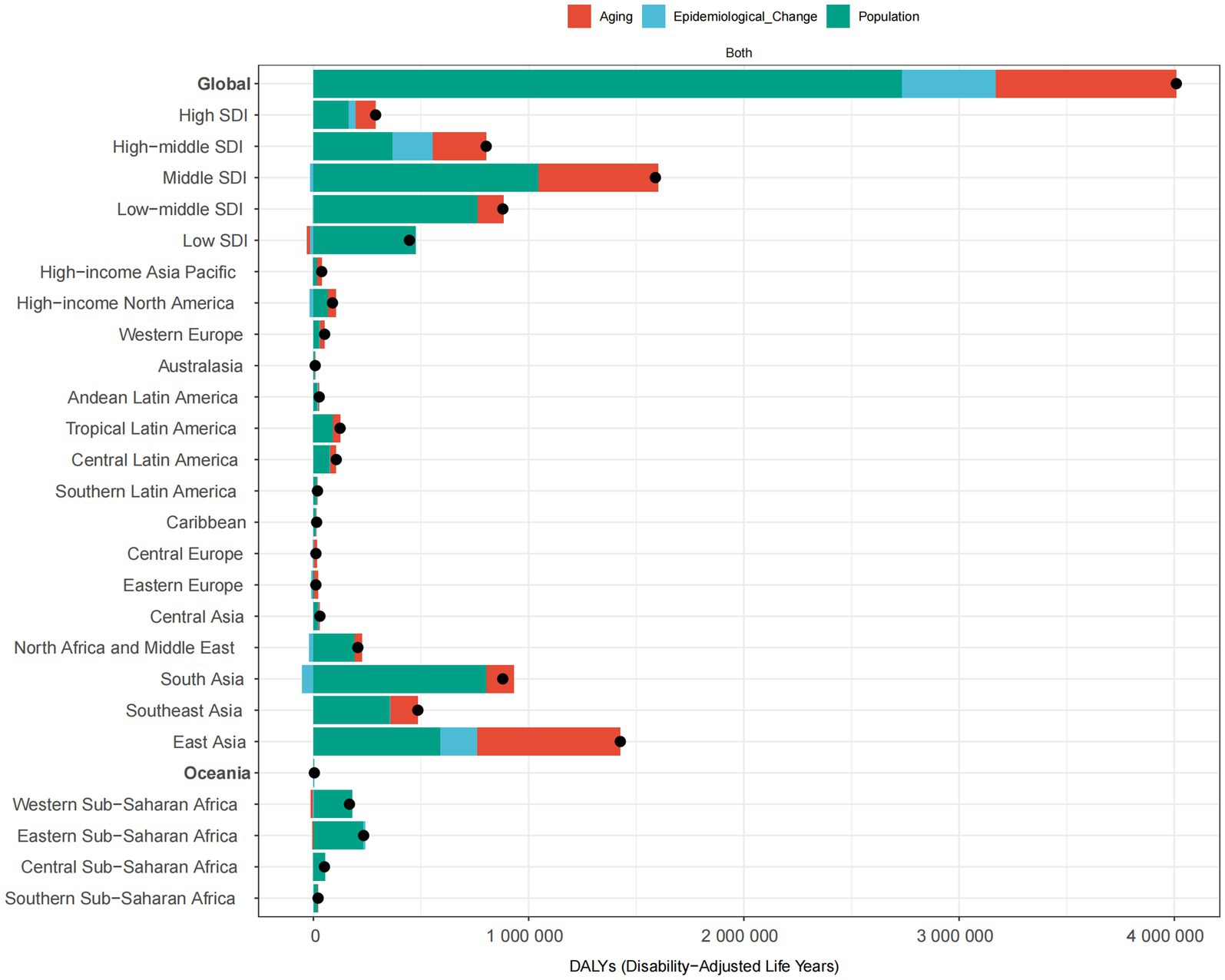Click the 'Eastern Sub-Saharan Africa' label

click(x=127, y=836)
